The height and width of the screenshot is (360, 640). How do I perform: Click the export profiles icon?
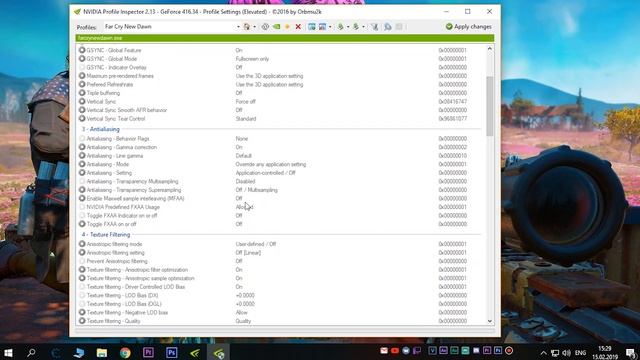(340, 27)
